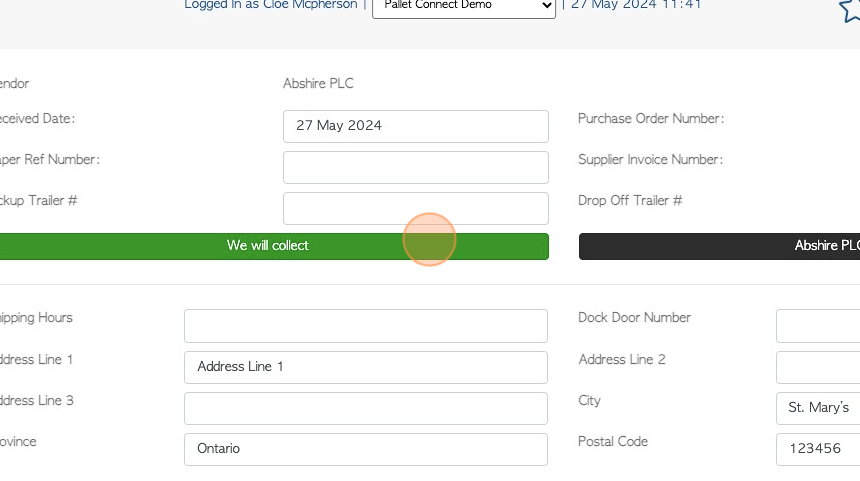Click into the Address Line 3 field
The height and width of the screenshot is (481, 860).
point(366,408)
